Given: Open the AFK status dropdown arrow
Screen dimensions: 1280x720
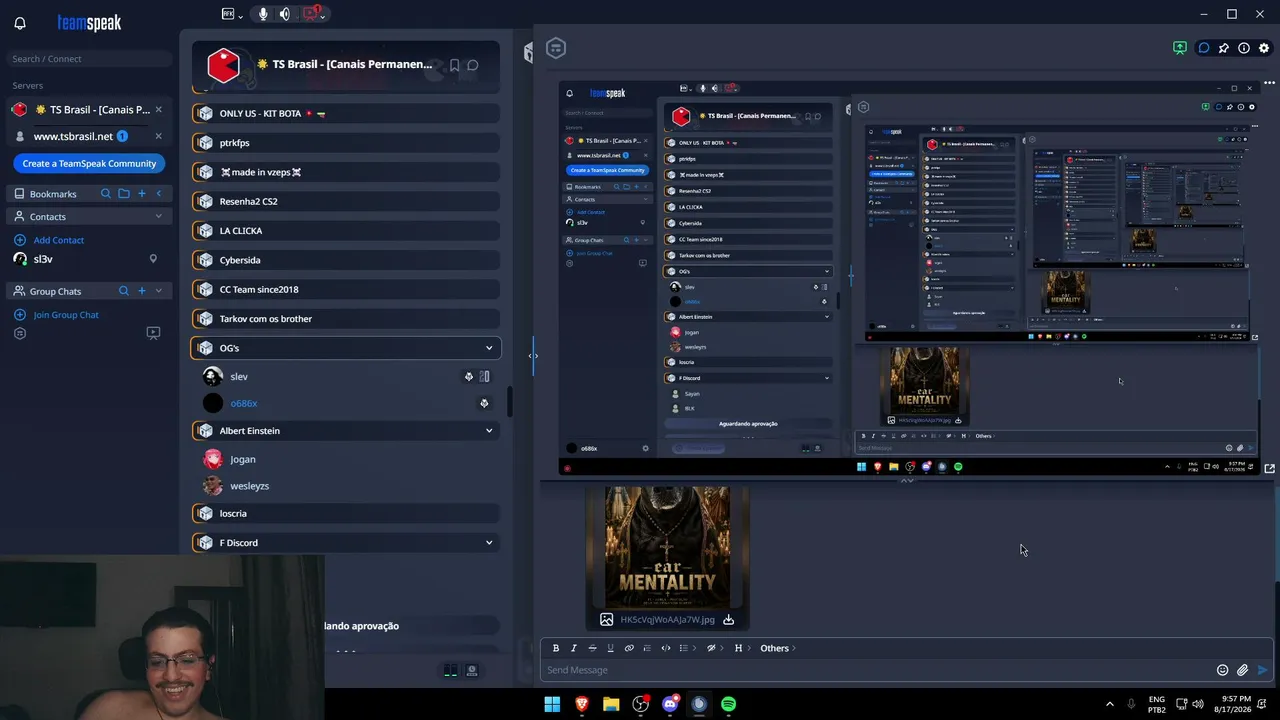Looking at the screenshot, I should pos(239,15).
